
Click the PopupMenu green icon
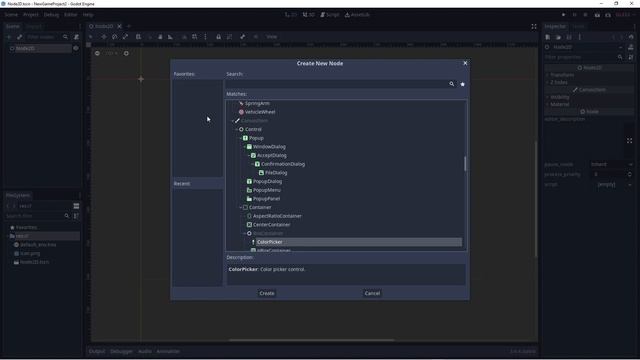[x=249, y=190]
